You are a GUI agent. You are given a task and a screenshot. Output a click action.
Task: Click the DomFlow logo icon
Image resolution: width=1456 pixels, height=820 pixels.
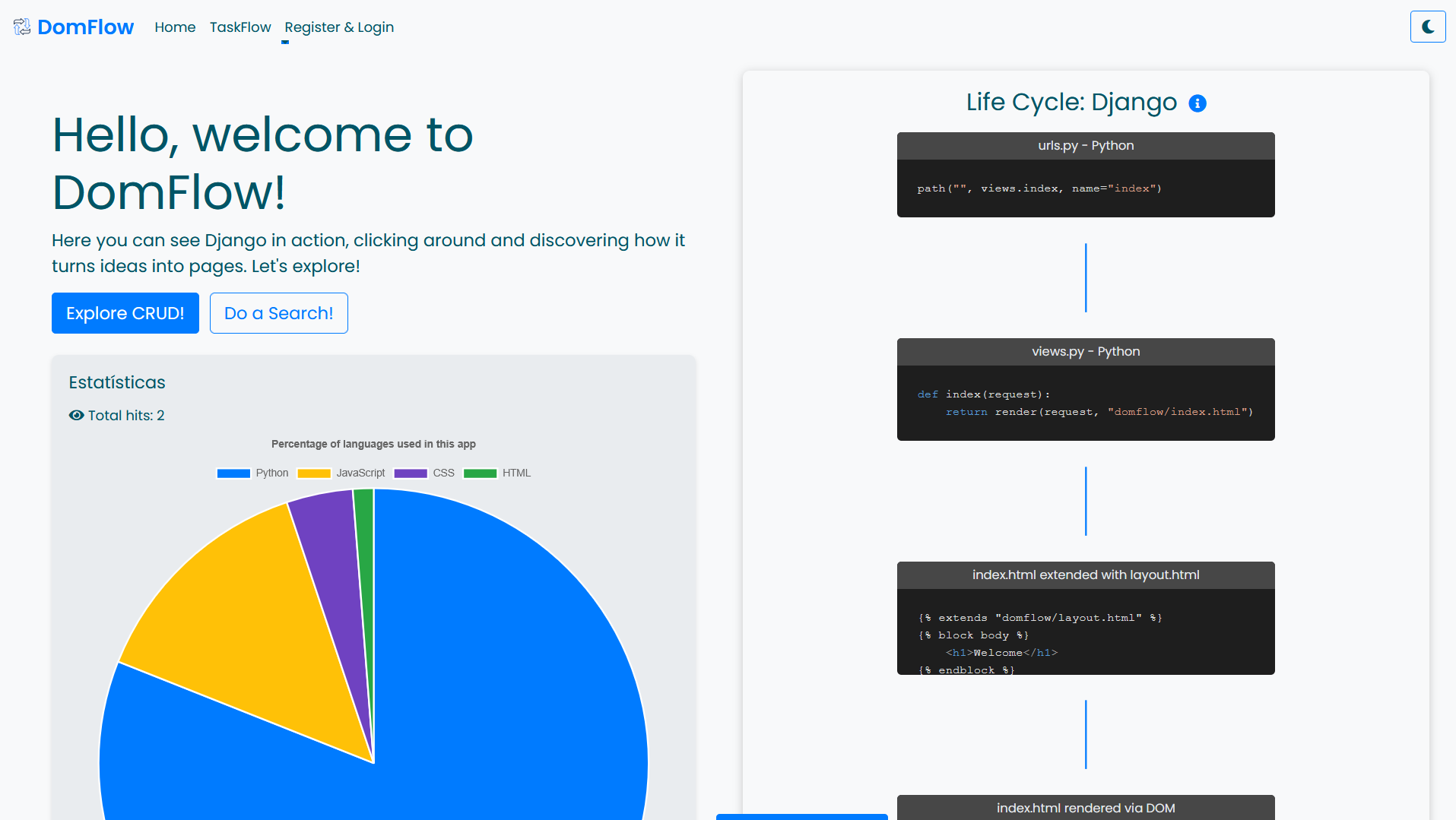click(x=22, y=27)
